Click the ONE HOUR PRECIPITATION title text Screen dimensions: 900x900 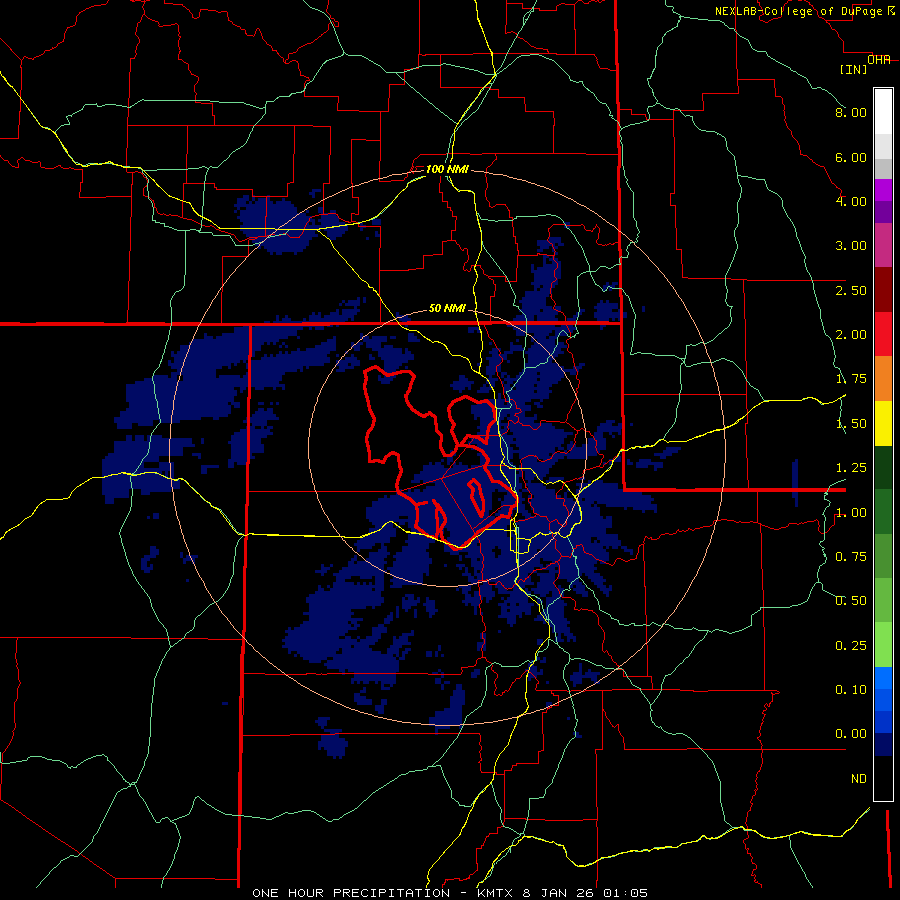[351, 893]
